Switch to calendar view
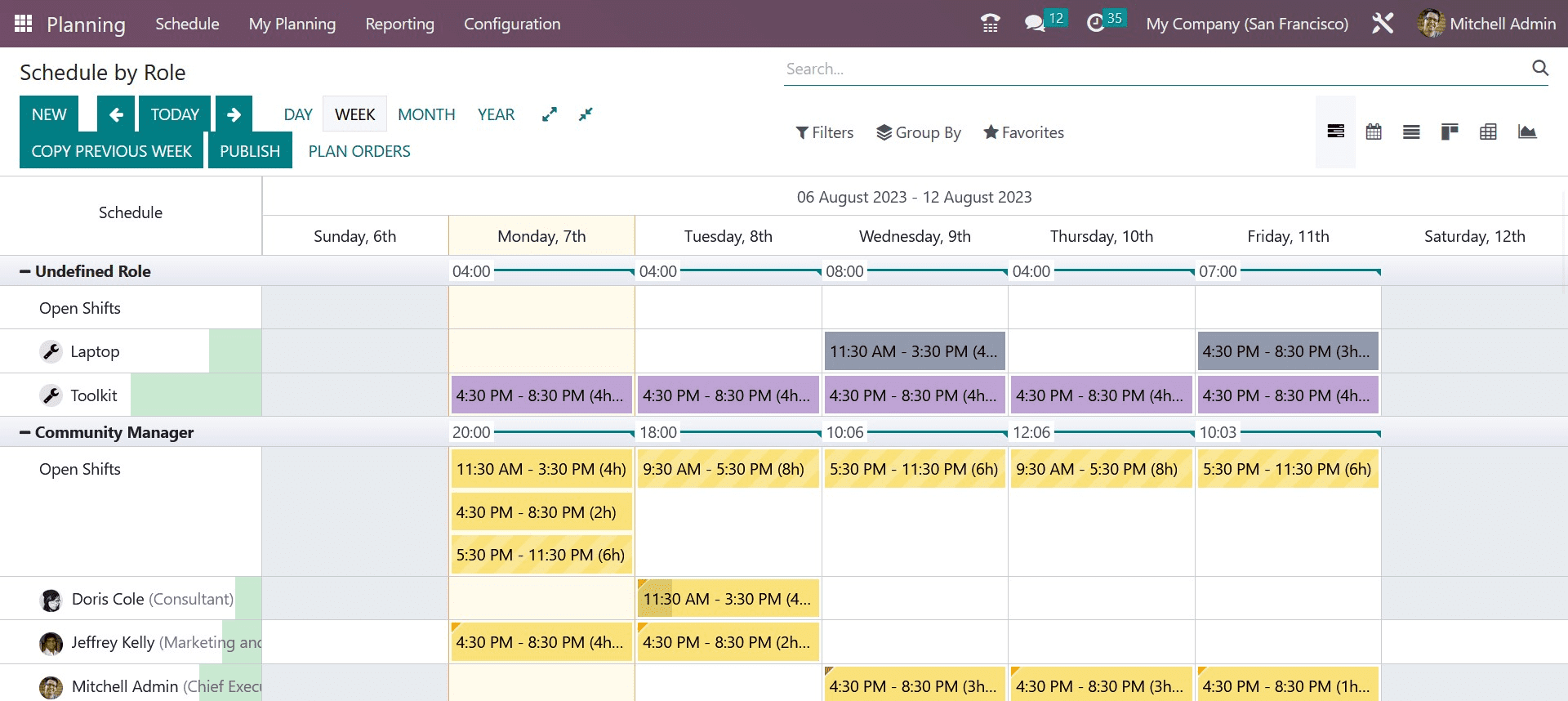 pos(1374,132)
